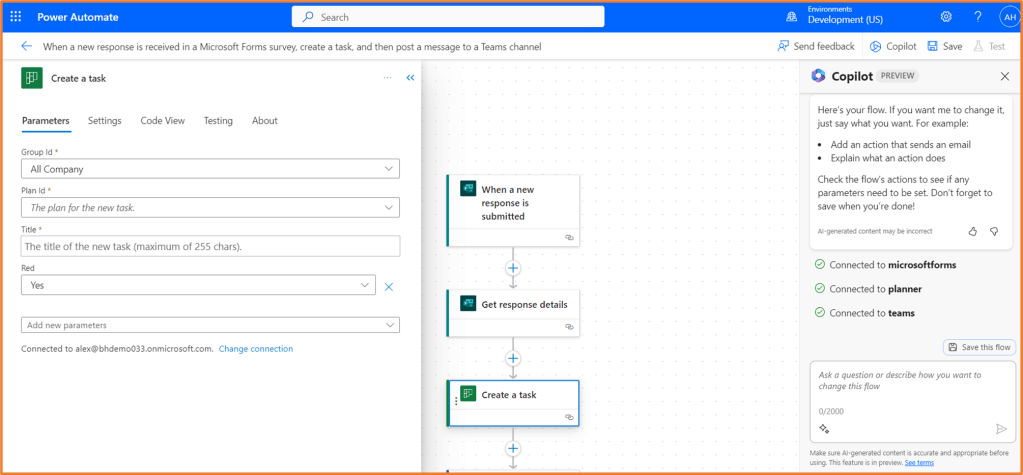Image resolution: width=1023 pixels, height=475 pixels.
Task: Click the Help question mark icon
Action: click(x=977, y=17)
